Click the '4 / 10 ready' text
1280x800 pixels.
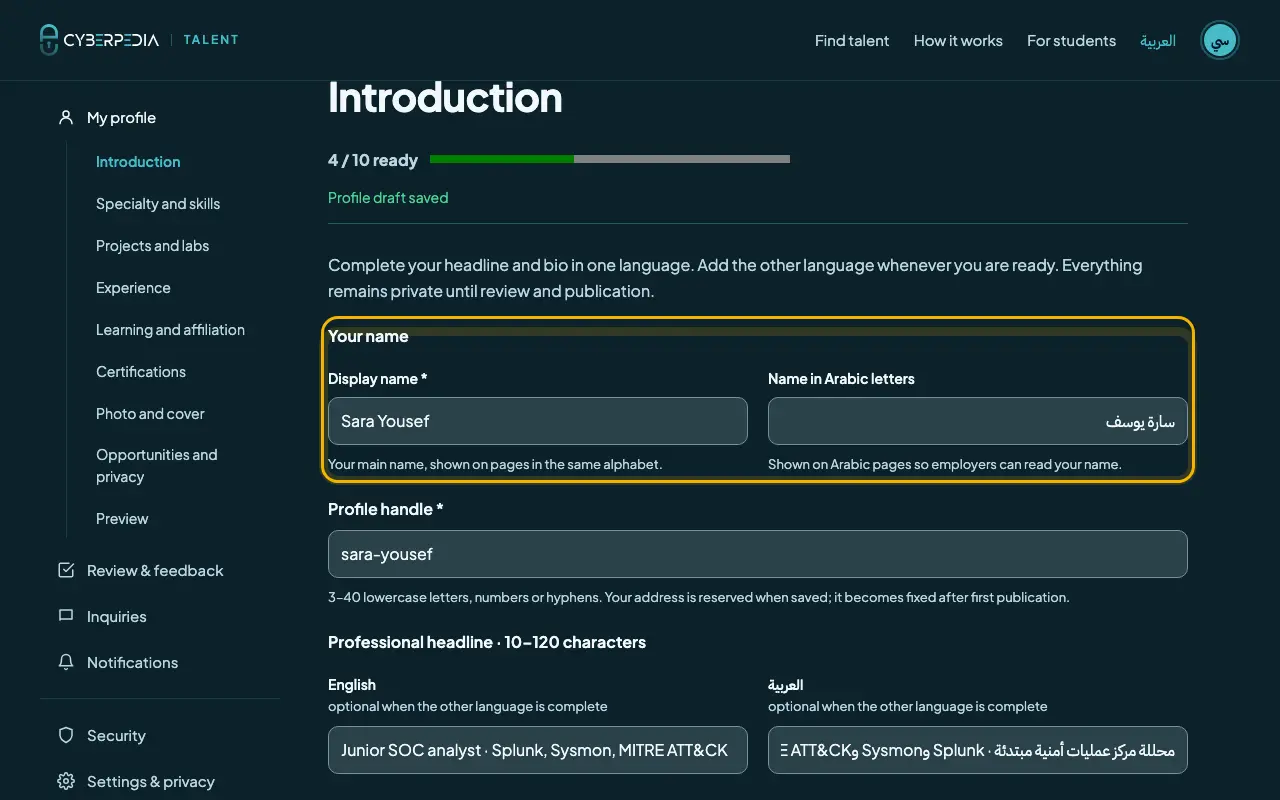(373, 160)
